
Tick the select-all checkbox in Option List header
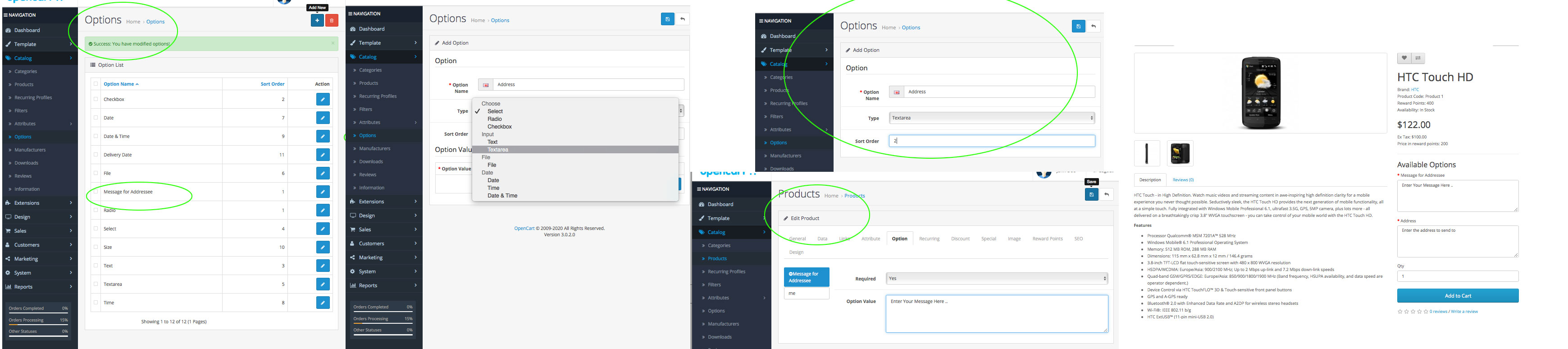point(96,84)
